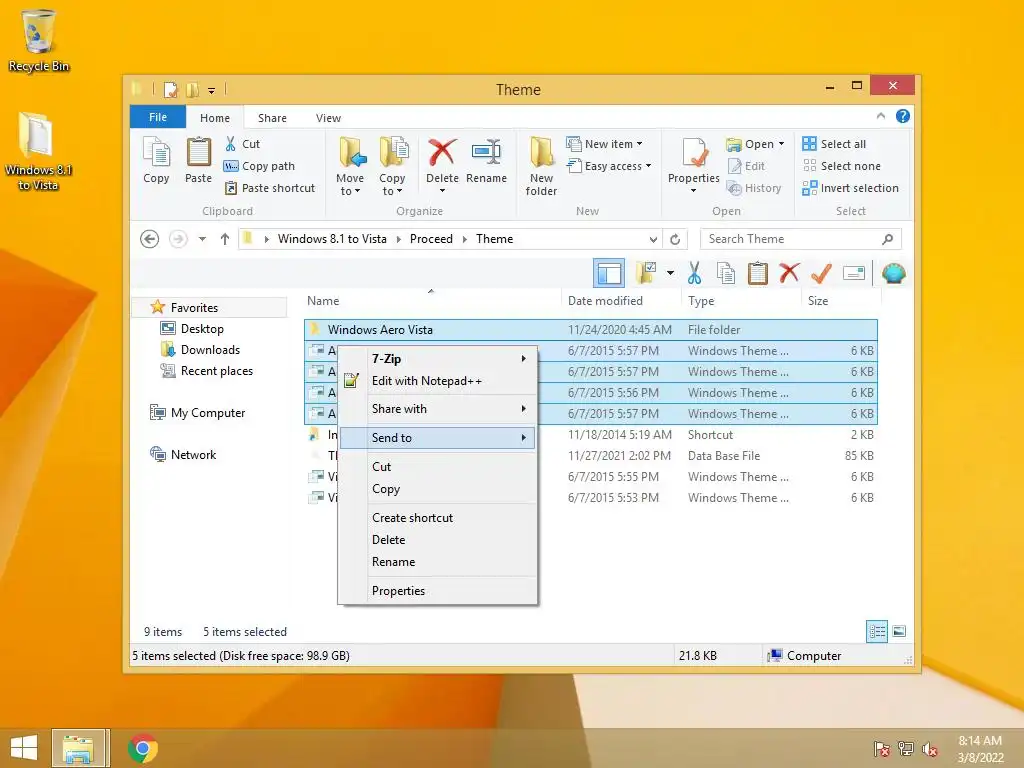Viewport: 1024px width, 768px height.
Task: Click Select none in ribbon
Action: (842, 166)
